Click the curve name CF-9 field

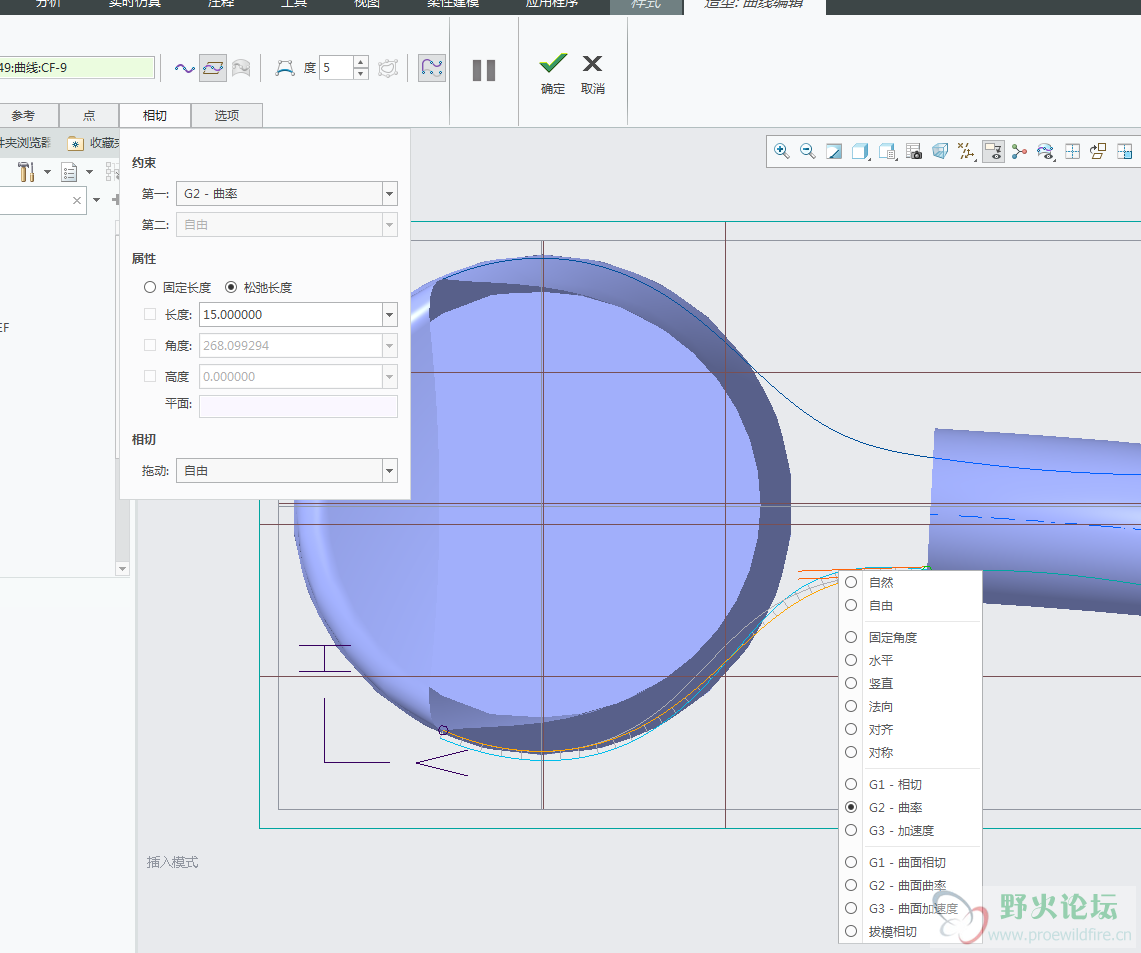pyautogui.click(x=76, y=68)
